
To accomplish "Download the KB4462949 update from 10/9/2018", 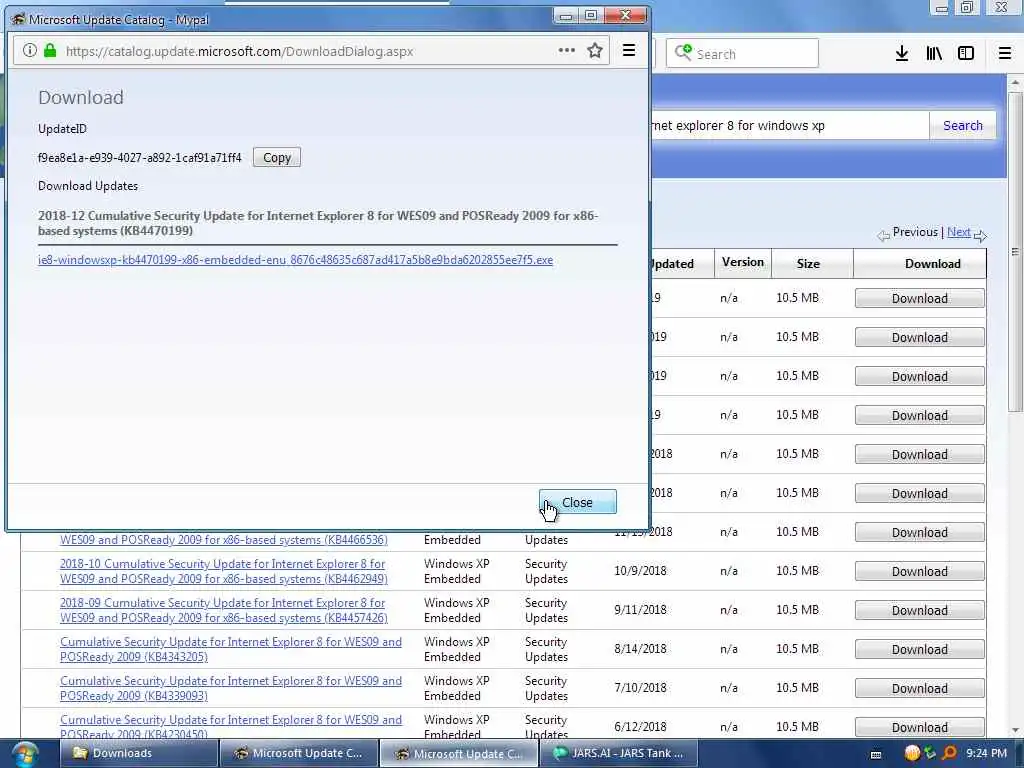I will coord(920,571).
